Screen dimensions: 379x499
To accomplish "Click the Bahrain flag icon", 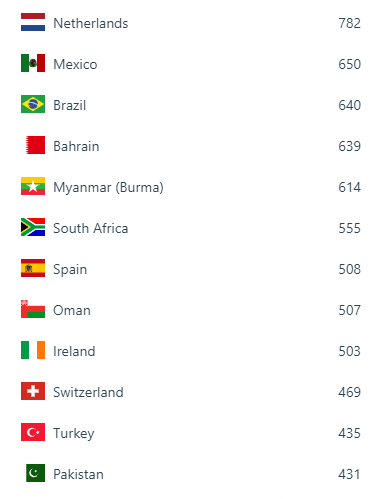I will tap(35, 145).
